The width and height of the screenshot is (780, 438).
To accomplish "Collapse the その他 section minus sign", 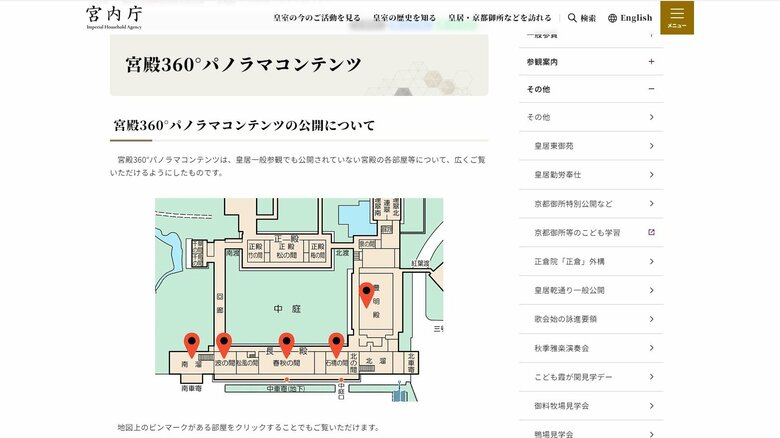I will pos(651,89).
